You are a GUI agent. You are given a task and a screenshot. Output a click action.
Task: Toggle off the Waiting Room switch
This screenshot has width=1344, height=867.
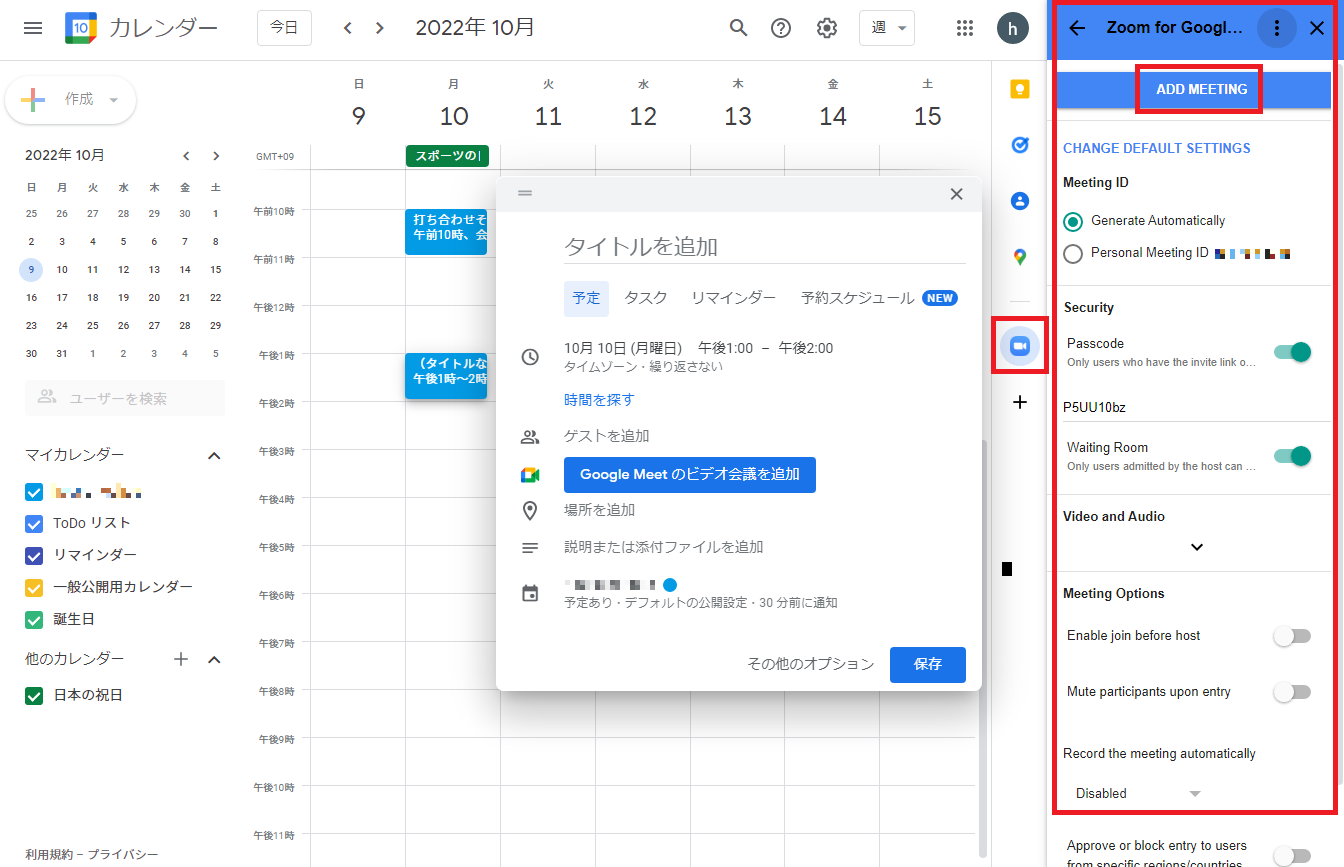1292,456
